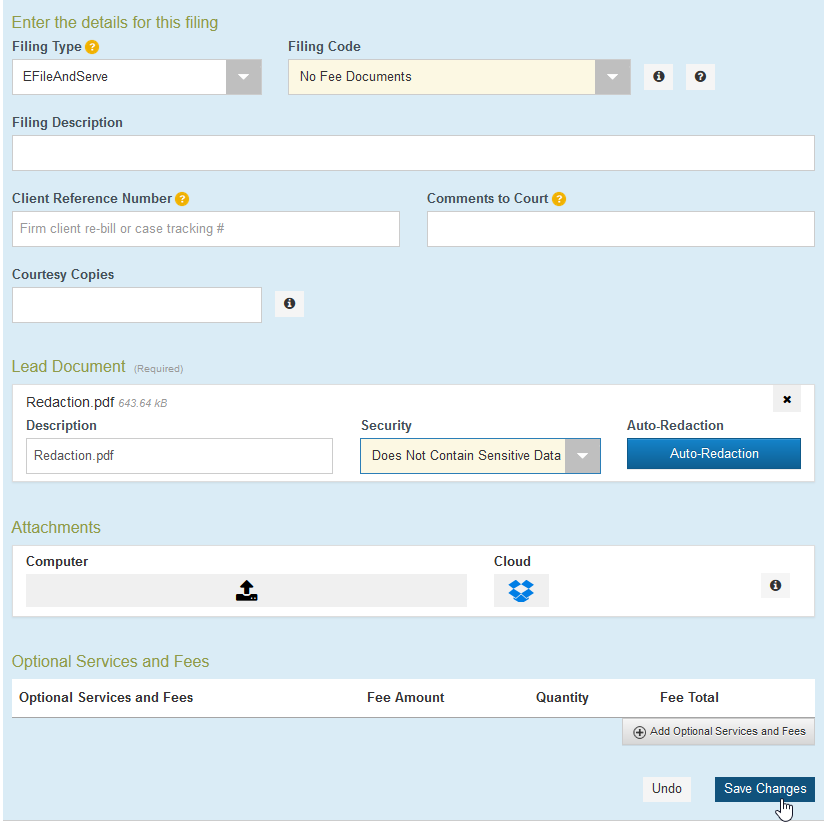Click Add Optional Services and Fees

point(718,732)
